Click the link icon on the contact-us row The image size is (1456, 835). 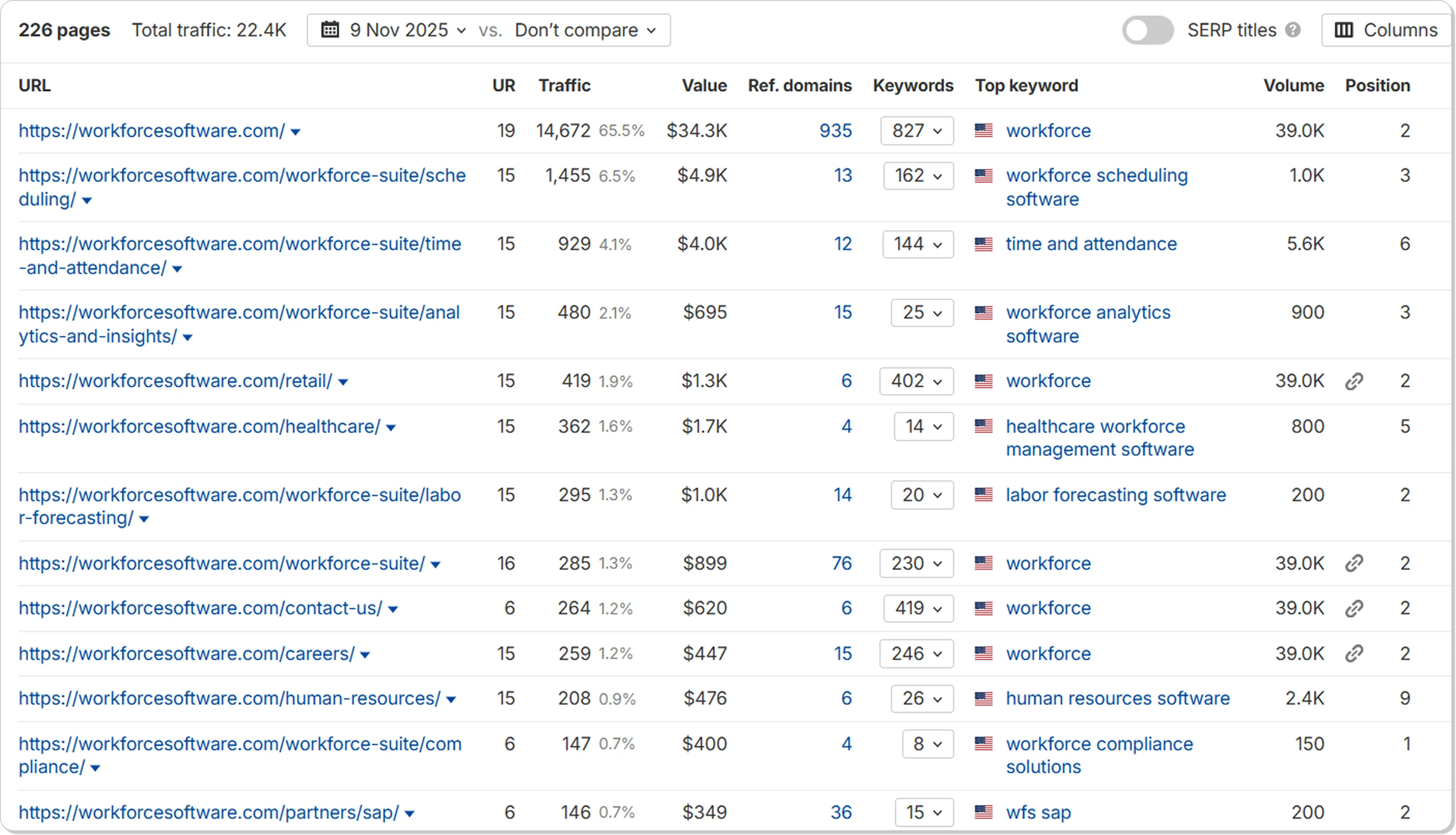click(x=1355, y=608)
